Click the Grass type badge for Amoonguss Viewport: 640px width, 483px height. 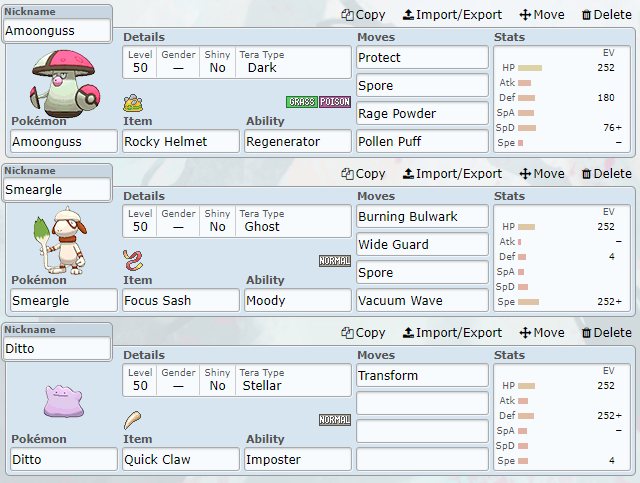[x=302, y=102]
